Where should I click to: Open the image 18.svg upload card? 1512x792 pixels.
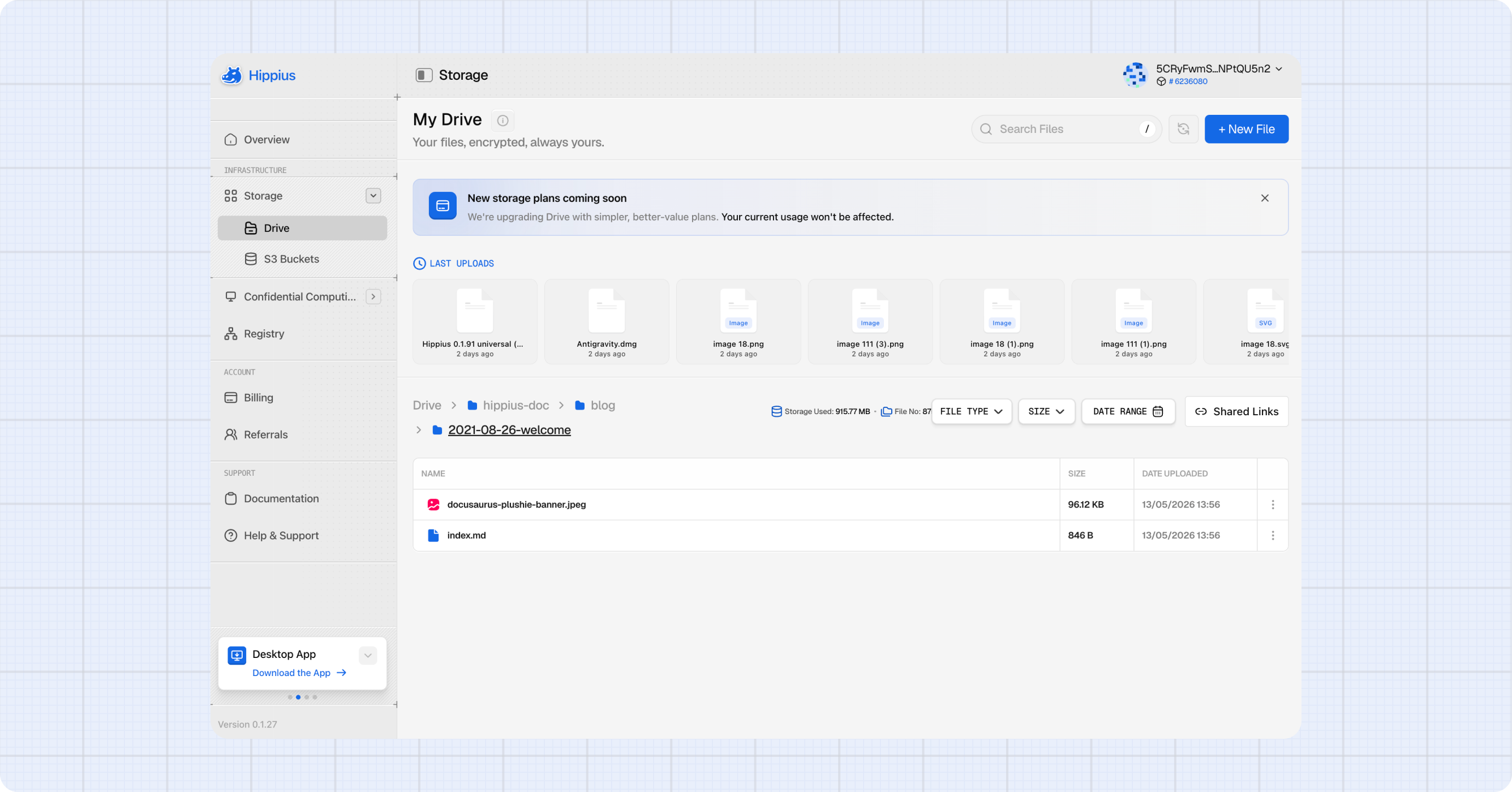point(1246,321)
